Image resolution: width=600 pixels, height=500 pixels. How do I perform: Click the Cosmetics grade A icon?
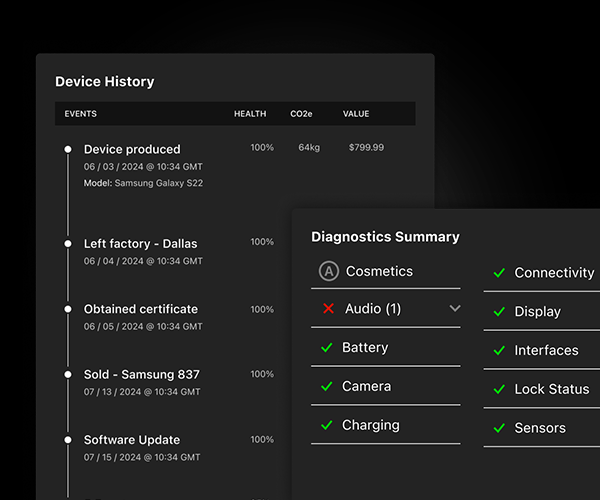point(328,271)
